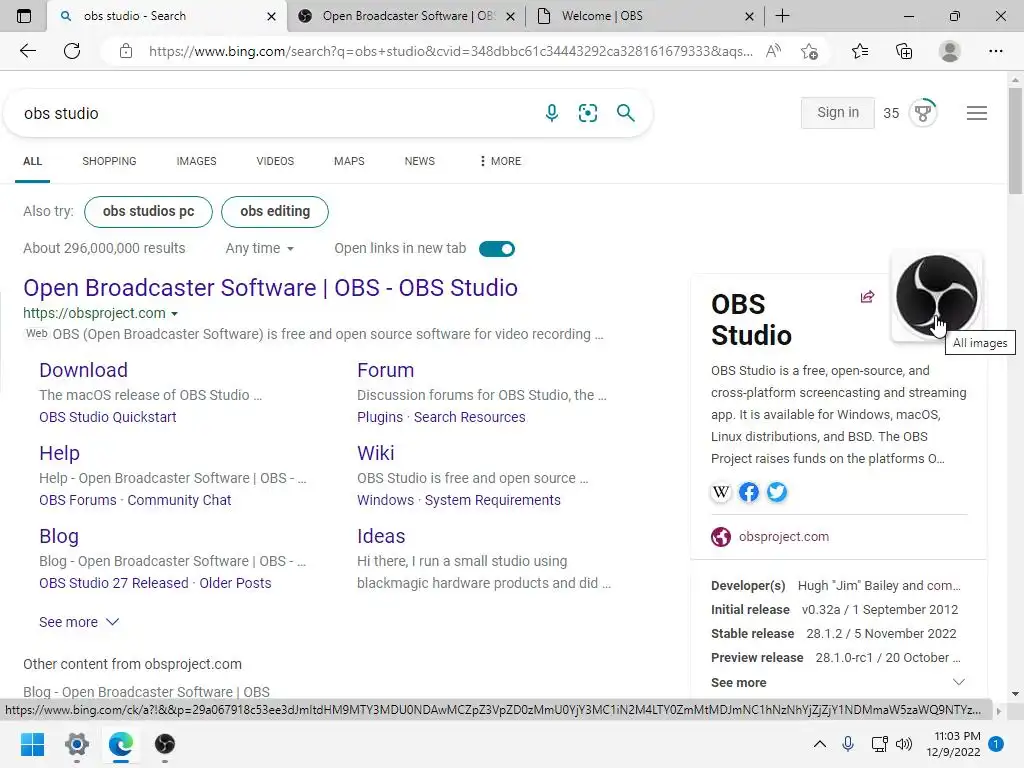
Task: Toggle Open links in new tab switch
Action: [497, 249]
